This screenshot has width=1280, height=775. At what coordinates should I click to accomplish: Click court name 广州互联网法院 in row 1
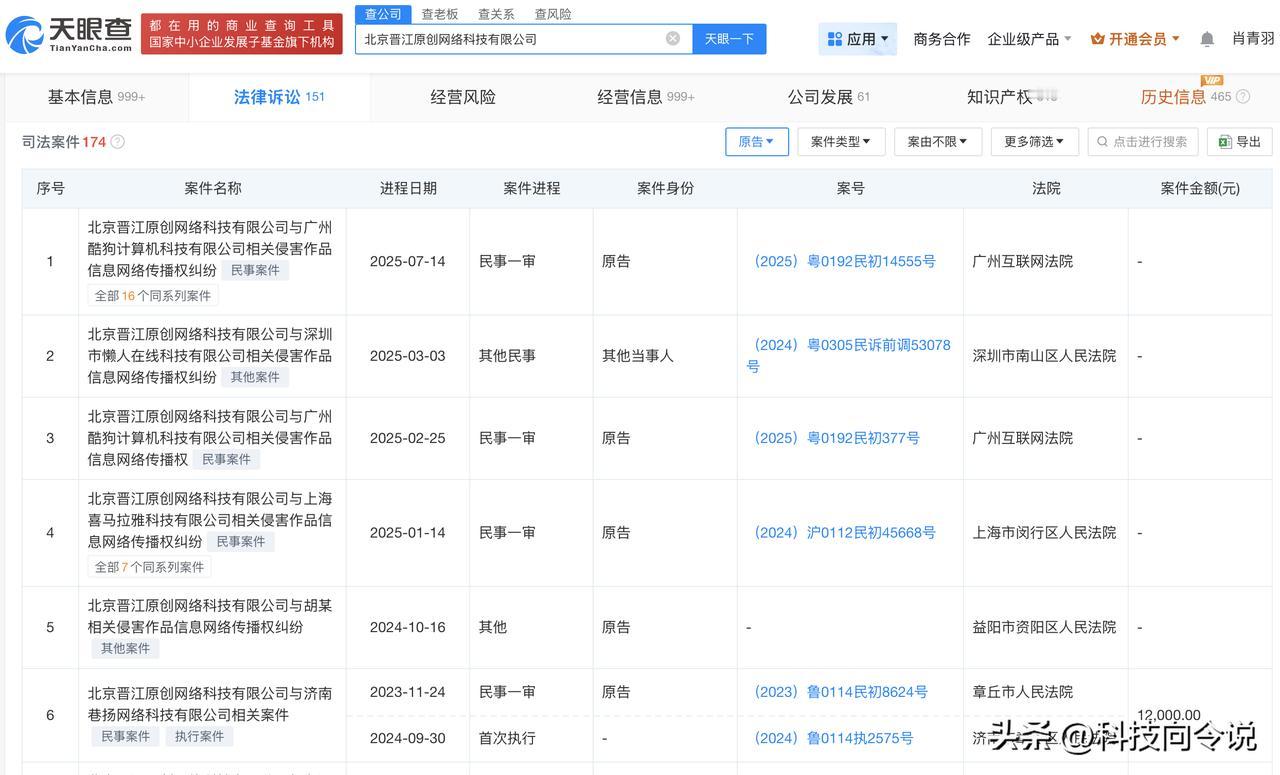(1023, 261)
